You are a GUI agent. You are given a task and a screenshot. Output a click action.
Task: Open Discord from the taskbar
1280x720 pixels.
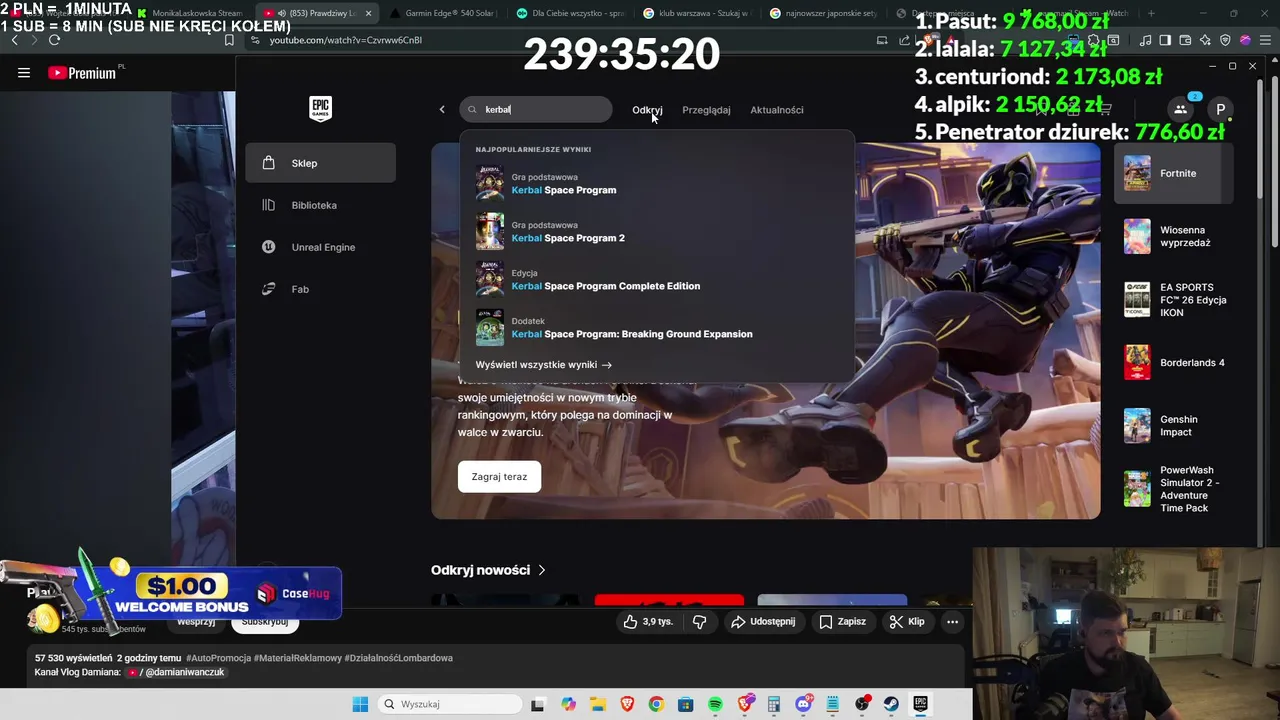[x=804, y=704]
